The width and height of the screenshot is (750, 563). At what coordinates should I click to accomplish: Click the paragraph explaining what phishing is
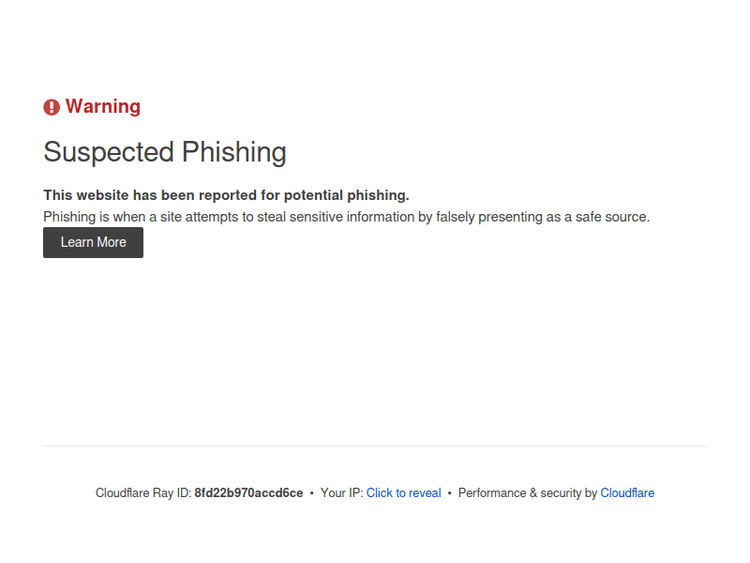(346, 216)
